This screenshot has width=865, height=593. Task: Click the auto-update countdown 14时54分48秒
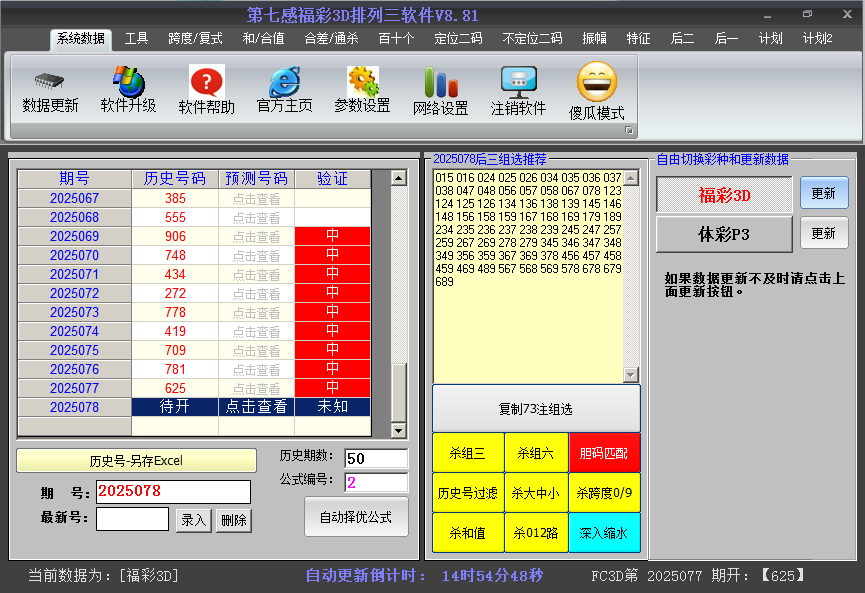[x=492, y=576]
